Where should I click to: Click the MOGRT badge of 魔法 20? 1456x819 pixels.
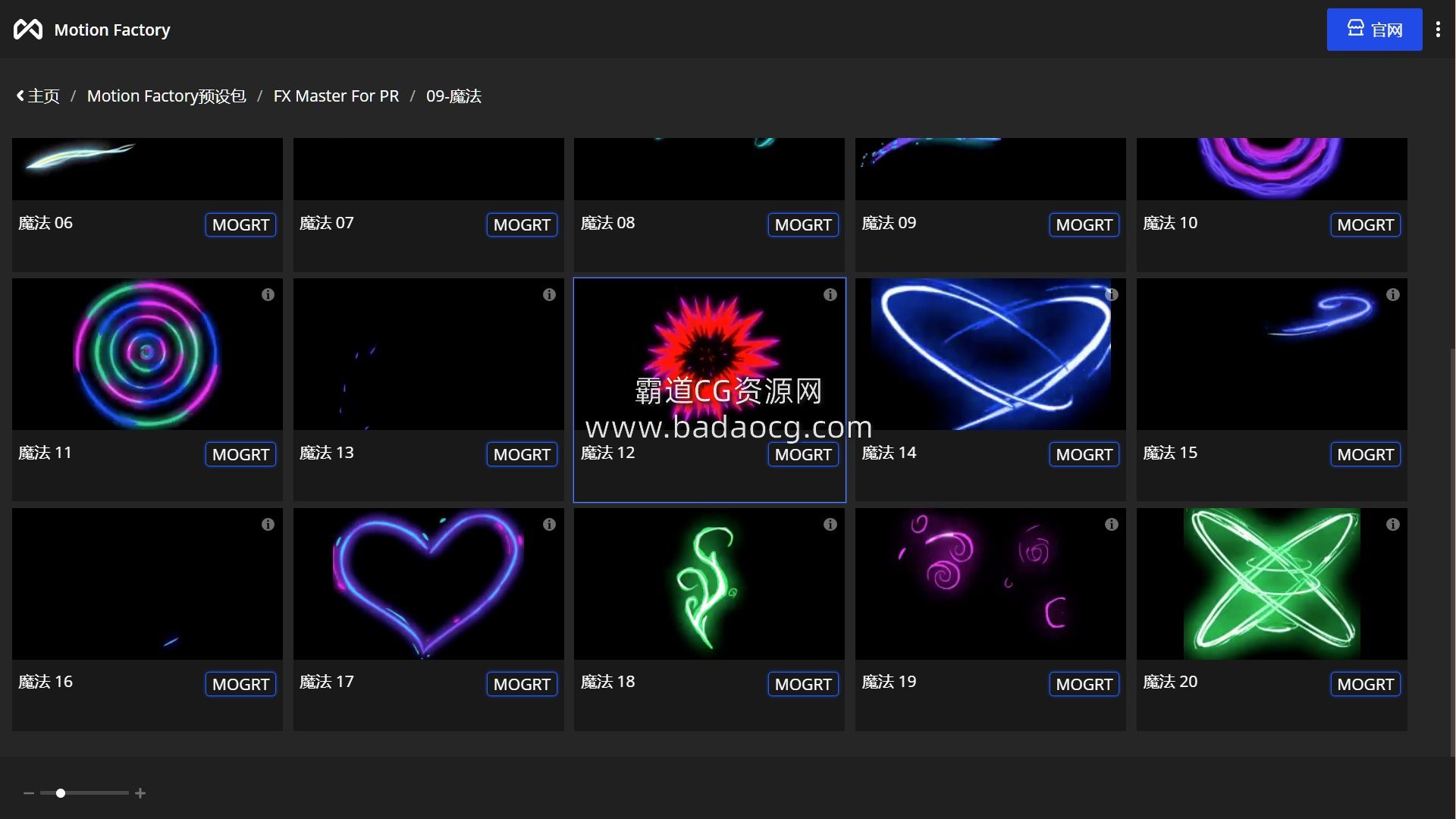coord(1366,684)
